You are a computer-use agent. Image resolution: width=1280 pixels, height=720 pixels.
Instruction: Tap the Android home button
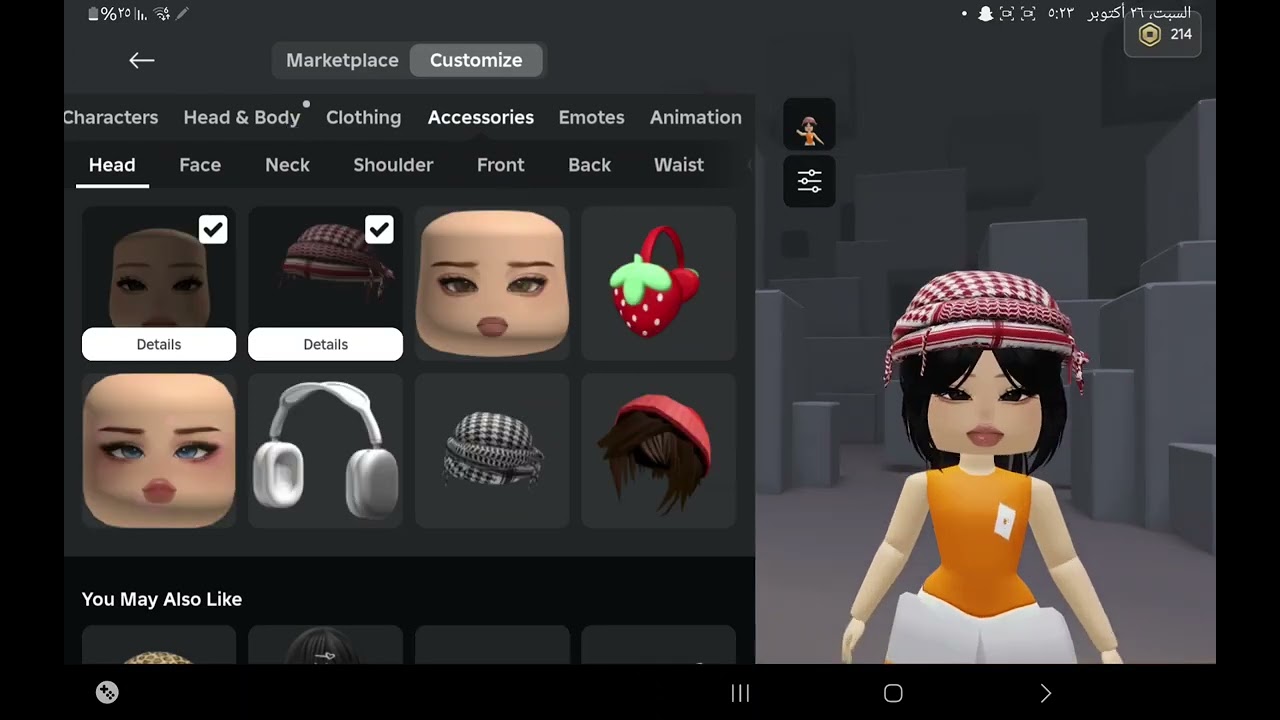click(x=893, y=693)
